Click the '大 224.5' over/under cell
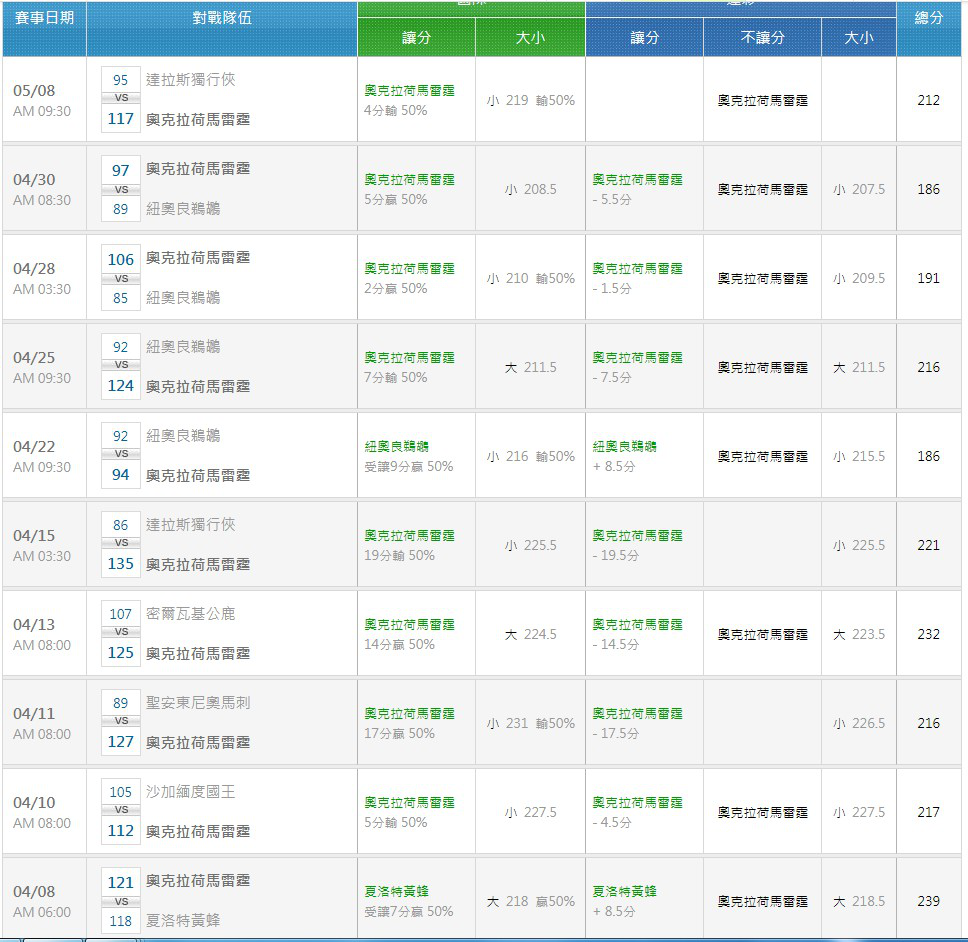This screenshot has width=968, height=942. click(530, 634)
